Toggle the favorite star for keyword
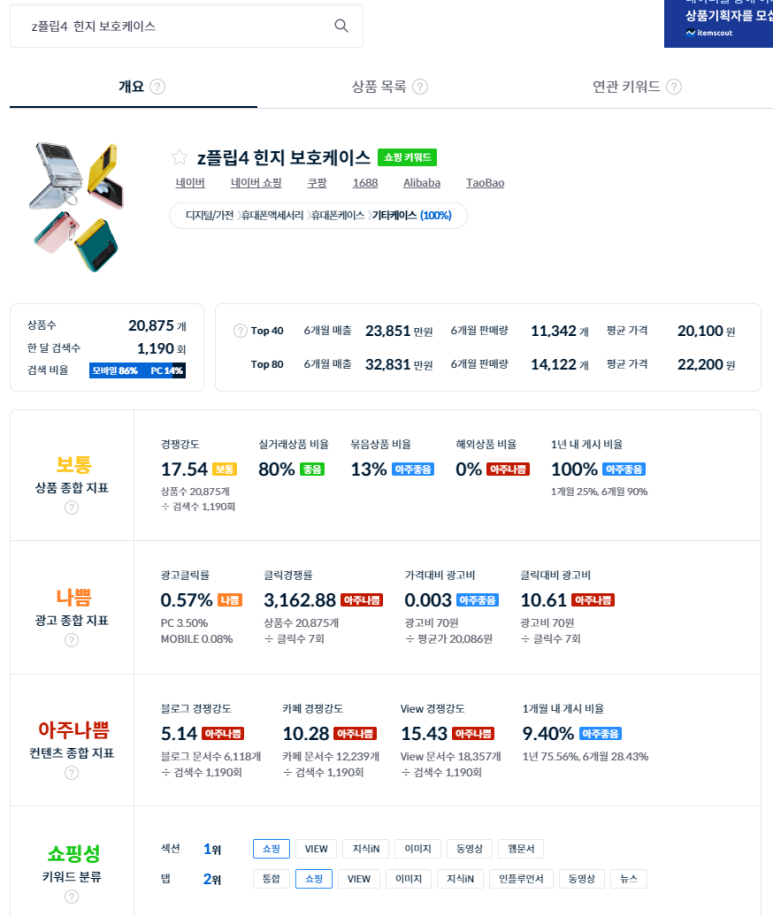Image resolution: width=773 pixels, height=916 pixels. 179,157
